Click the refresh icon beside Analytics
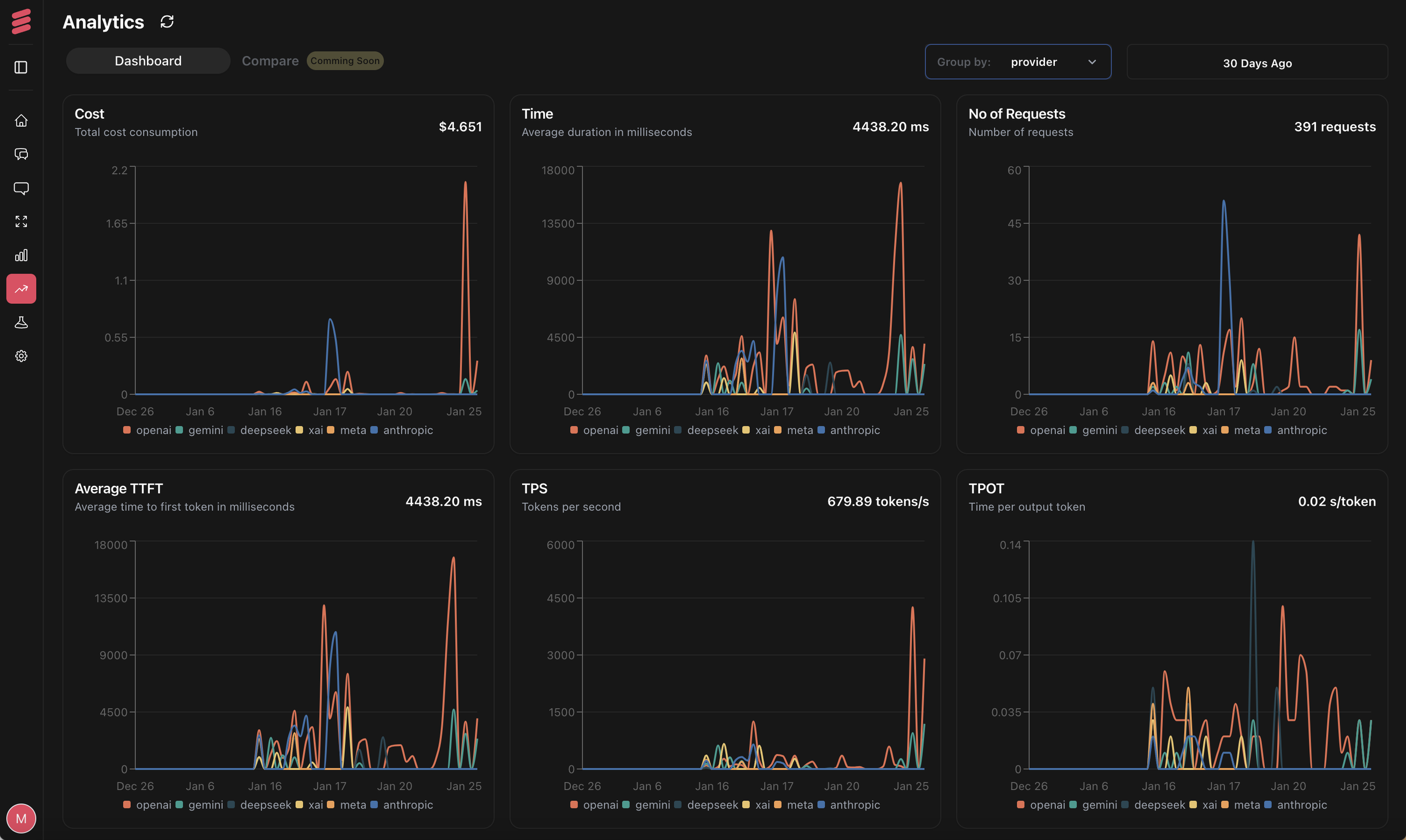The image size is (1406, 840). pos(167,22)
